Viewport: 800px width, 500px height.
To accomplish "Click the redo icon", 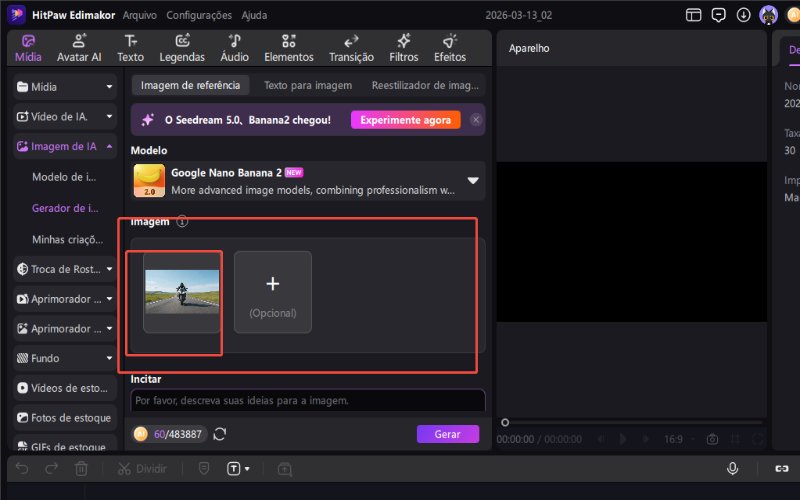I will [52, 468].
